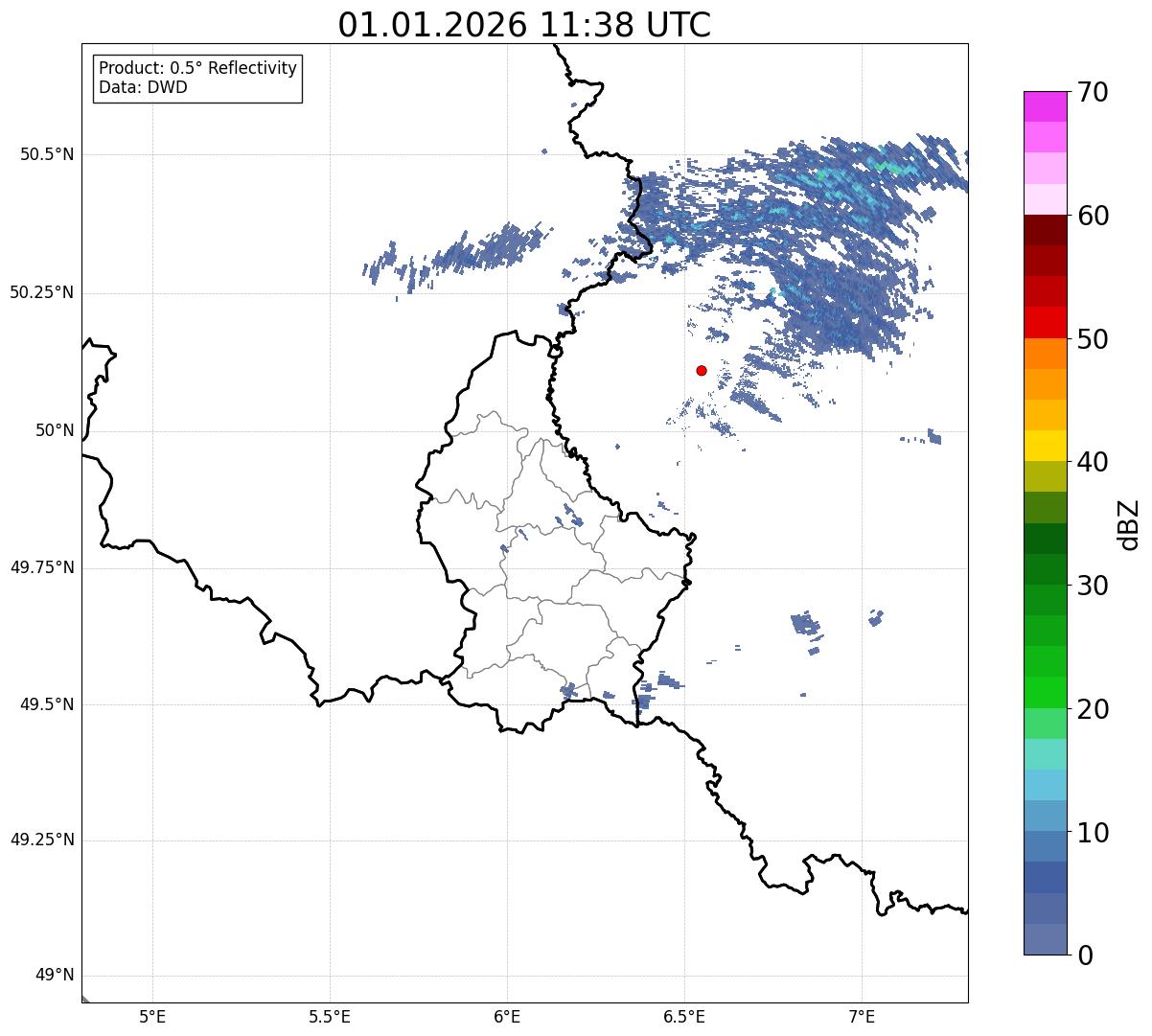Viewport: 1152px width, 1036px height.
Task: Click the latitude label 49.75°N
Action: [x=42, y=567]
